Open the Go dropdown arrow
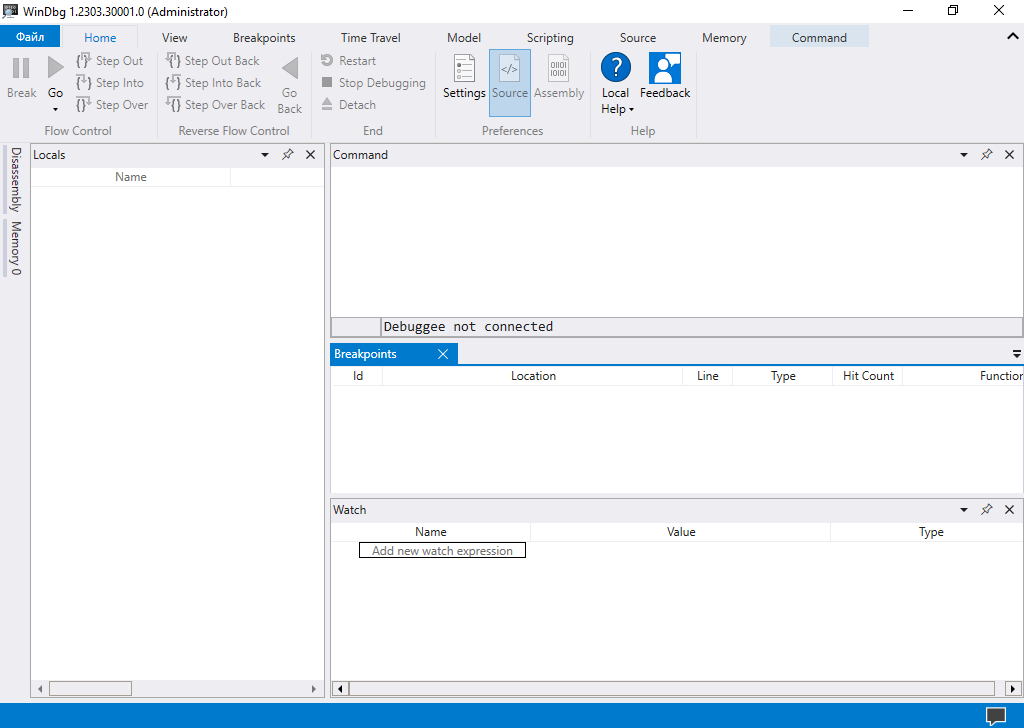The width and height of the screenshot is (1024, 728). (56, 109)
